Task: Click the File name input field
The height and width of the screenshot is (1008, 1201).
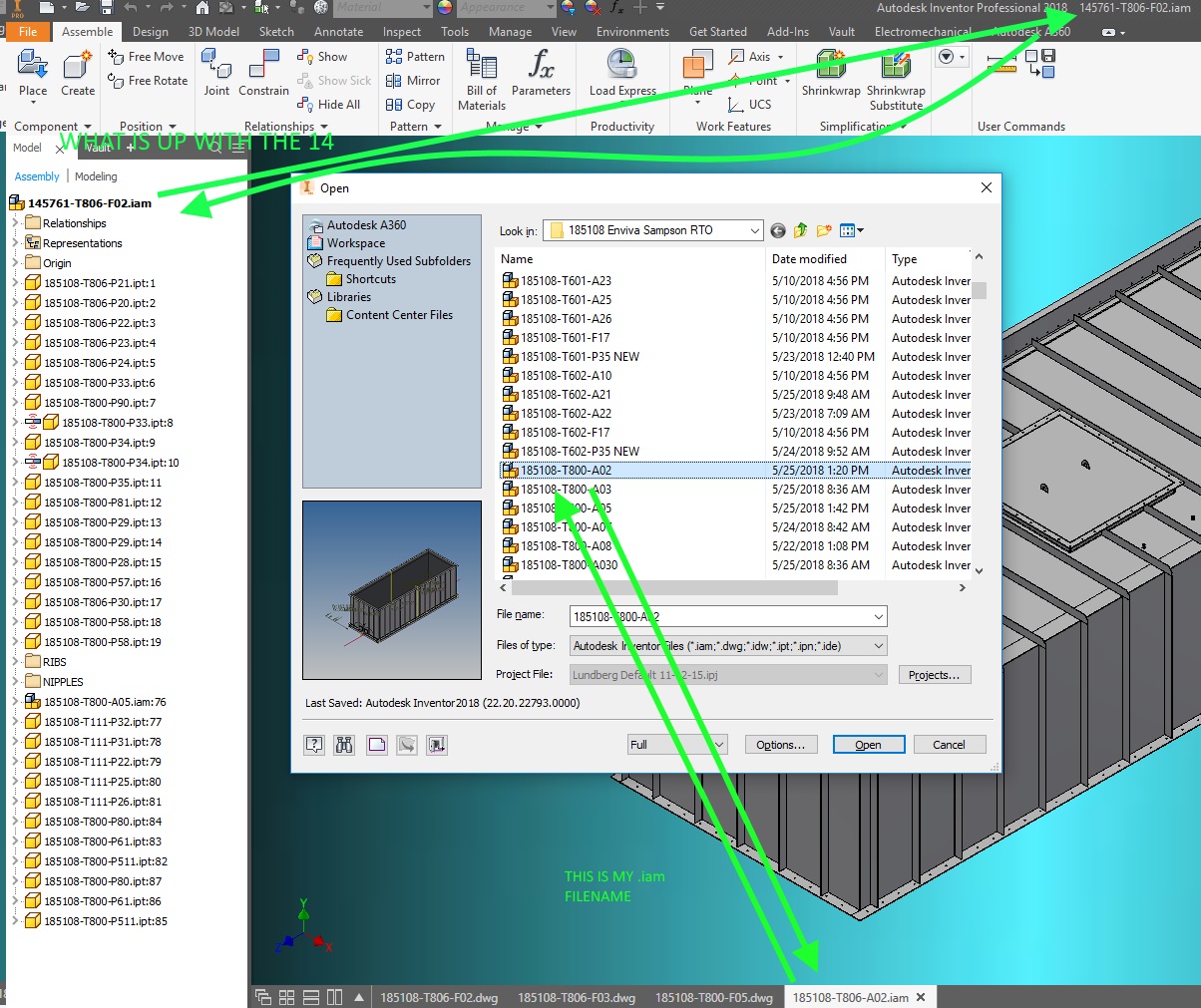Action: [718, 617]
